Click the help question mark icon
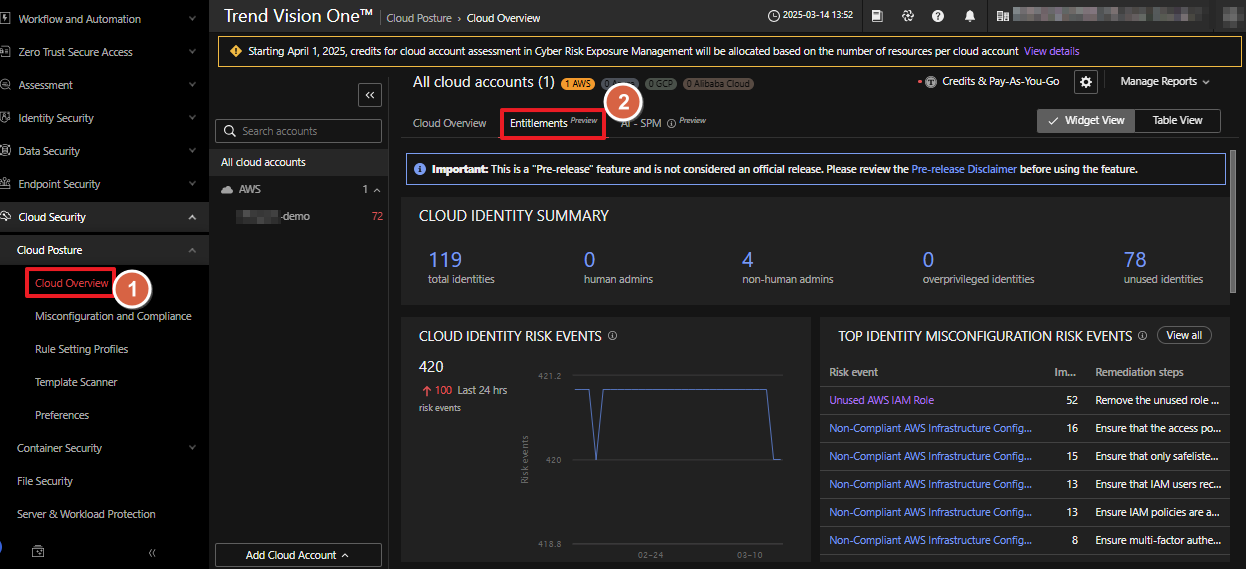 click(x=938, y=17)
